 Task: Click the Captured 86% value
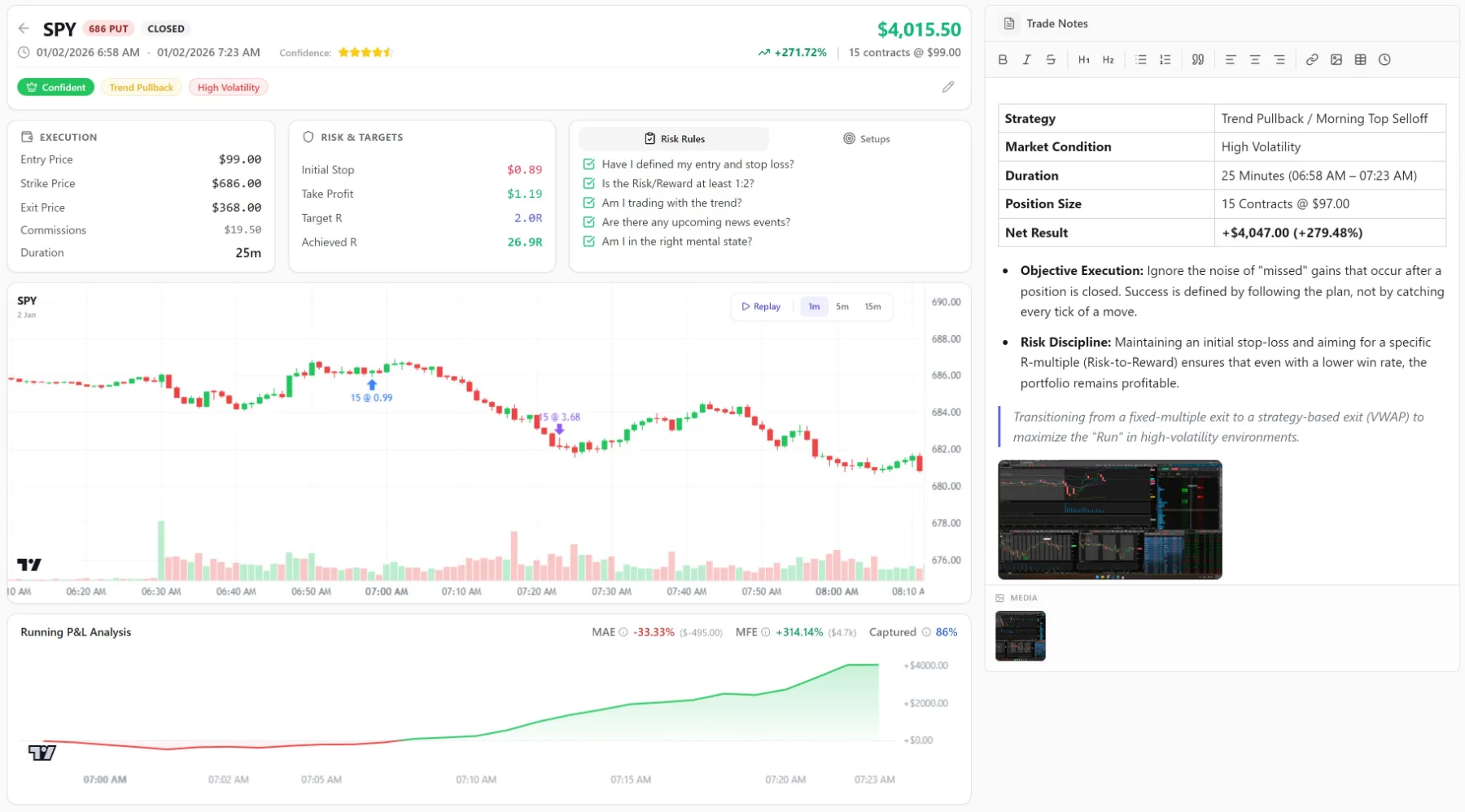pos(947,632)
